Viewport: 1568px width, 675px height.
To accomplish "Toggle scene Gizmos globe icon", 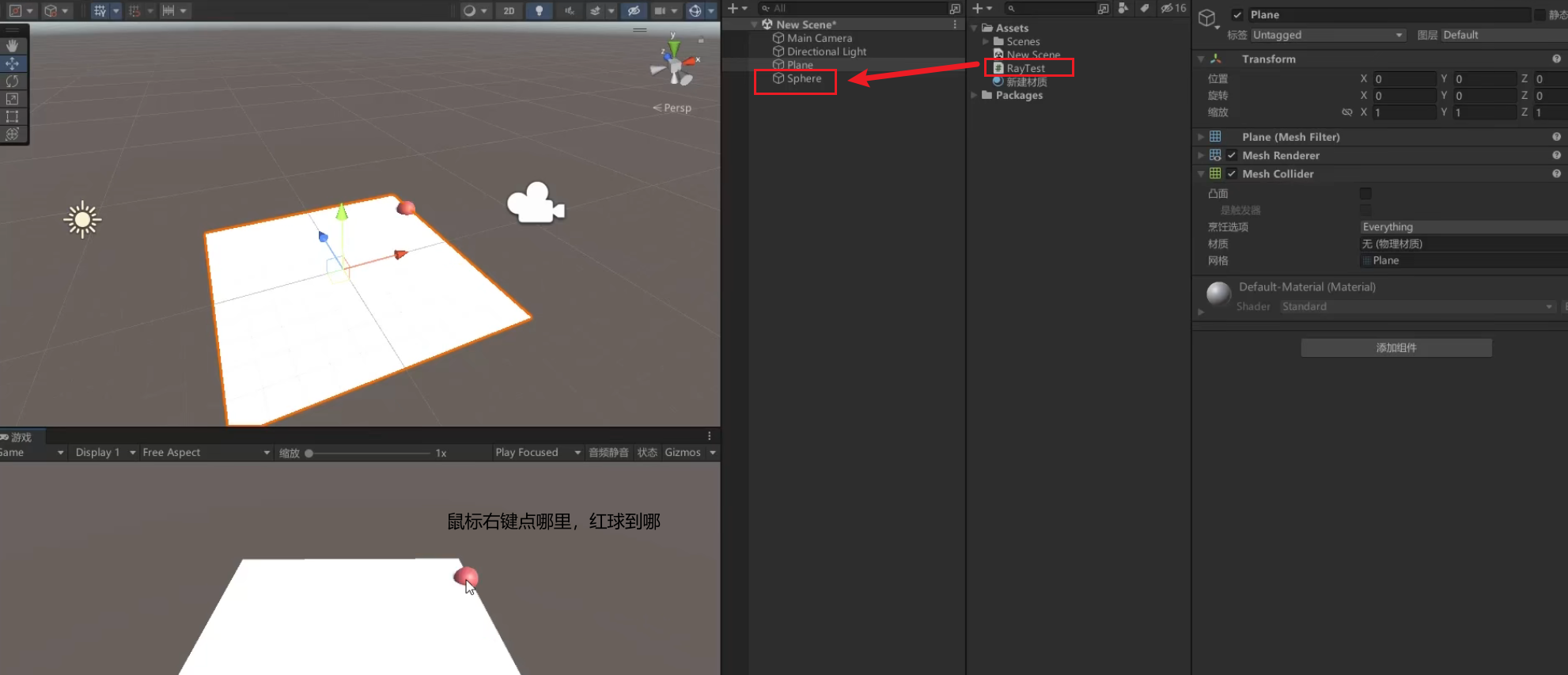I will 695,11.
